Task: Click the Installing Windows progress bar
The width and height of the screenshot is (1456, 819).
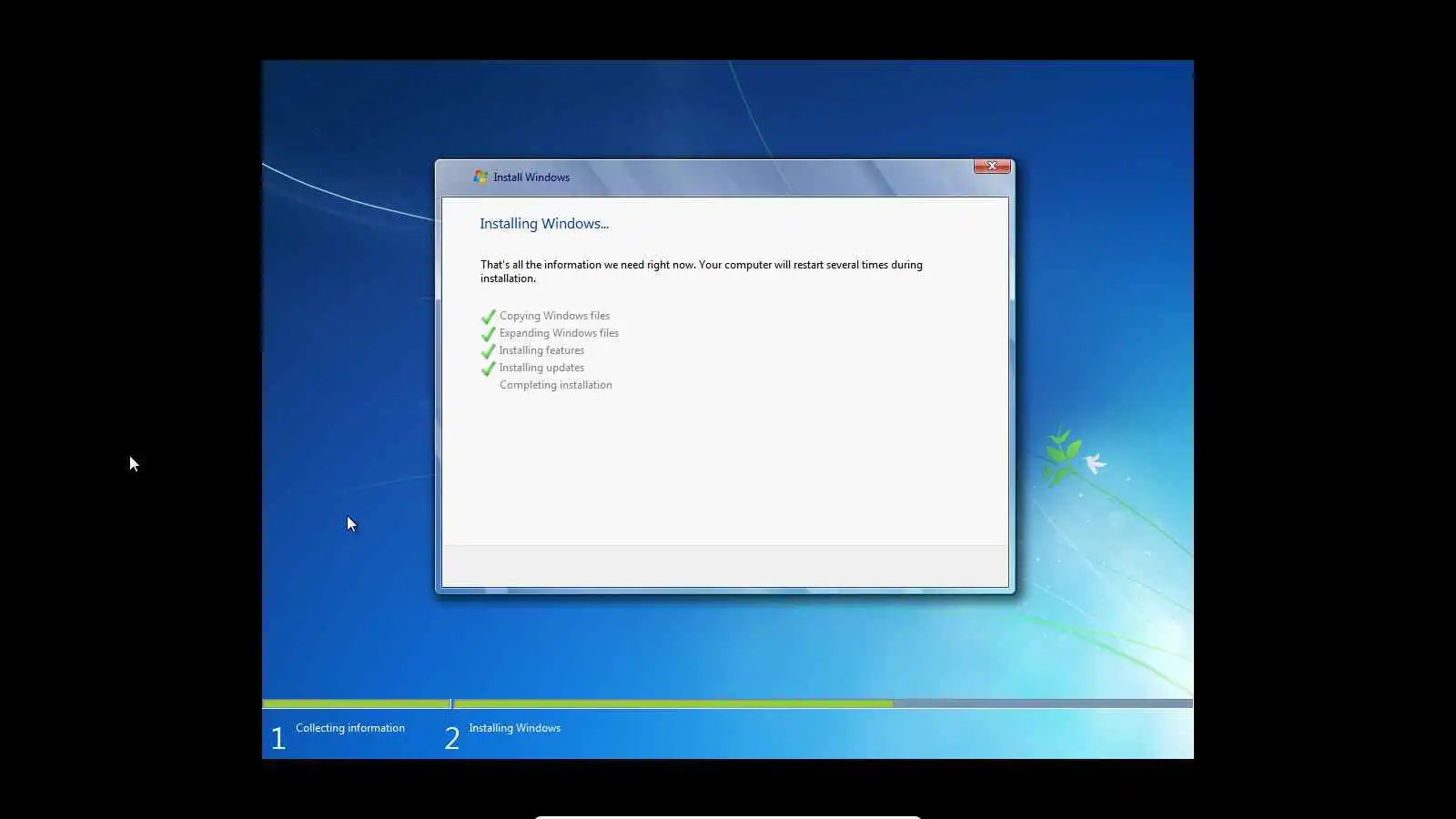Action: coord(823,703)
